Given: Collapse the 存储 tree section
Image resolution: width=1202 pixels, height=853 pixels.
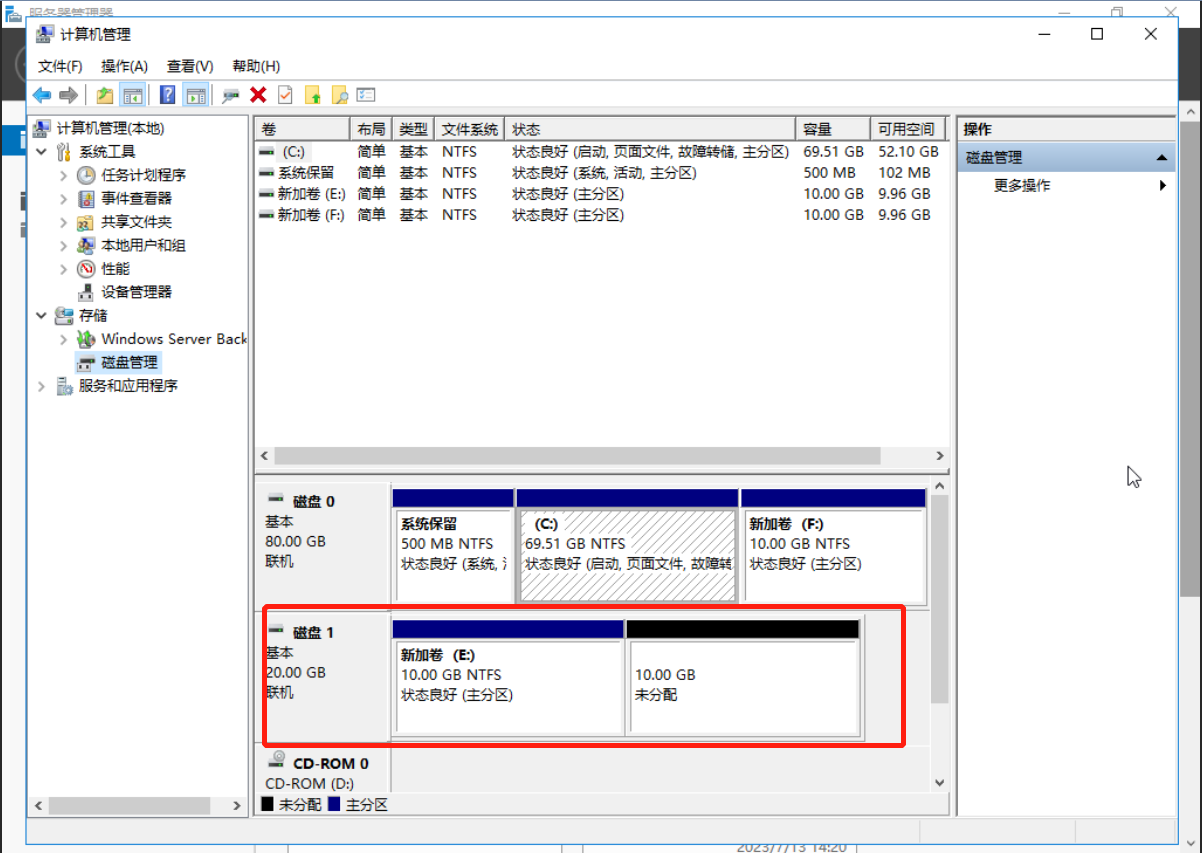Looking at the screenshot, I should click(x=41, y=315).
